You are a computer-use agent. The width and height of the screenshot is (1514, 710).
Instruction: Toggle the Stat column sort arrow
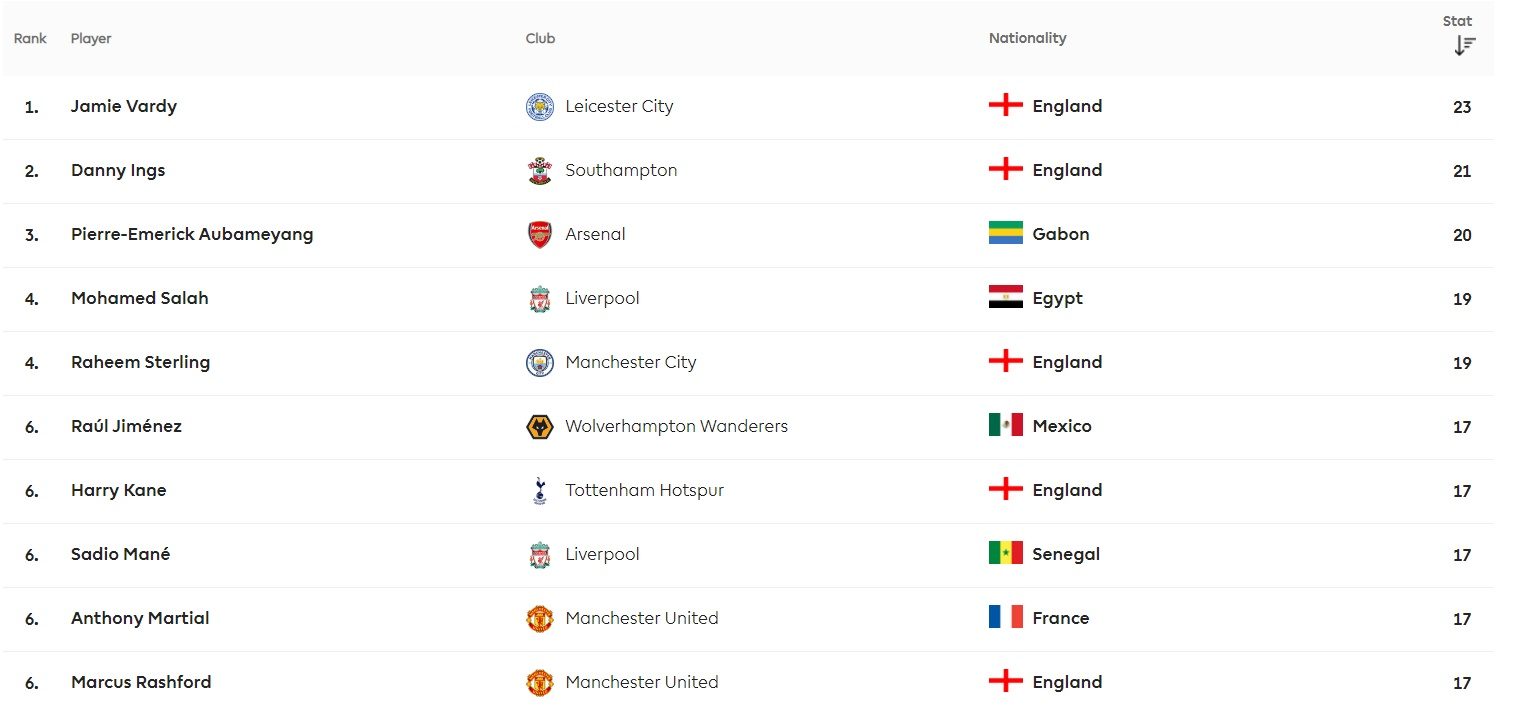[1464, 45]
